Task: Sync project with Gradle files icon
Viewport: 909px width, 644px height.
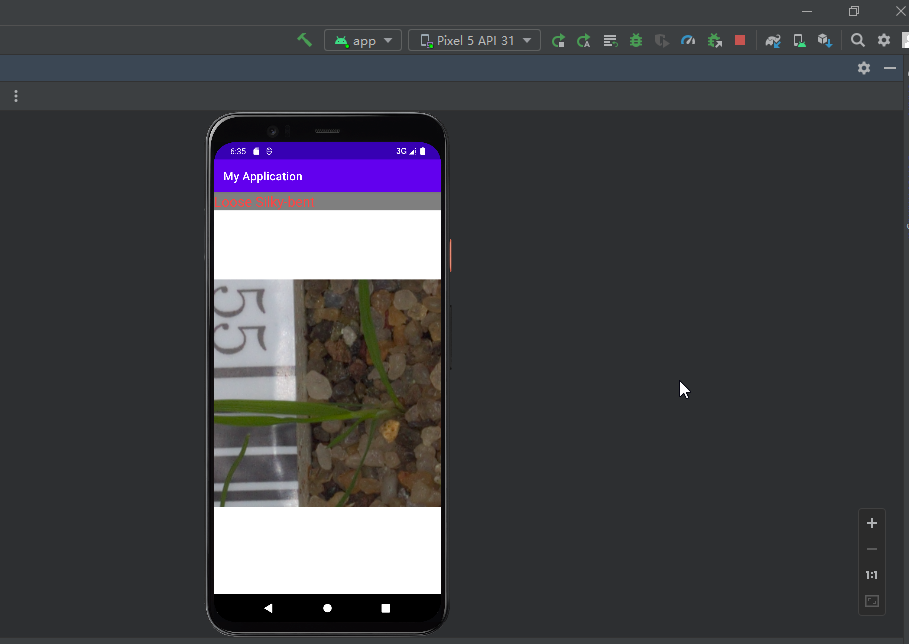Action: coord(773,41)
